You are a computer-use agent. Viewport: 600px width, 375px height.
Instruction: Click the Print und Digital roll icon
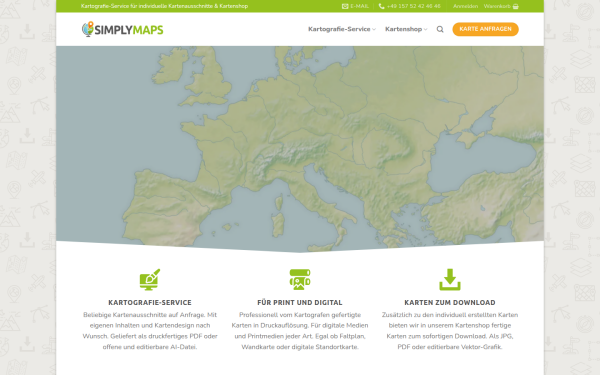300,279
